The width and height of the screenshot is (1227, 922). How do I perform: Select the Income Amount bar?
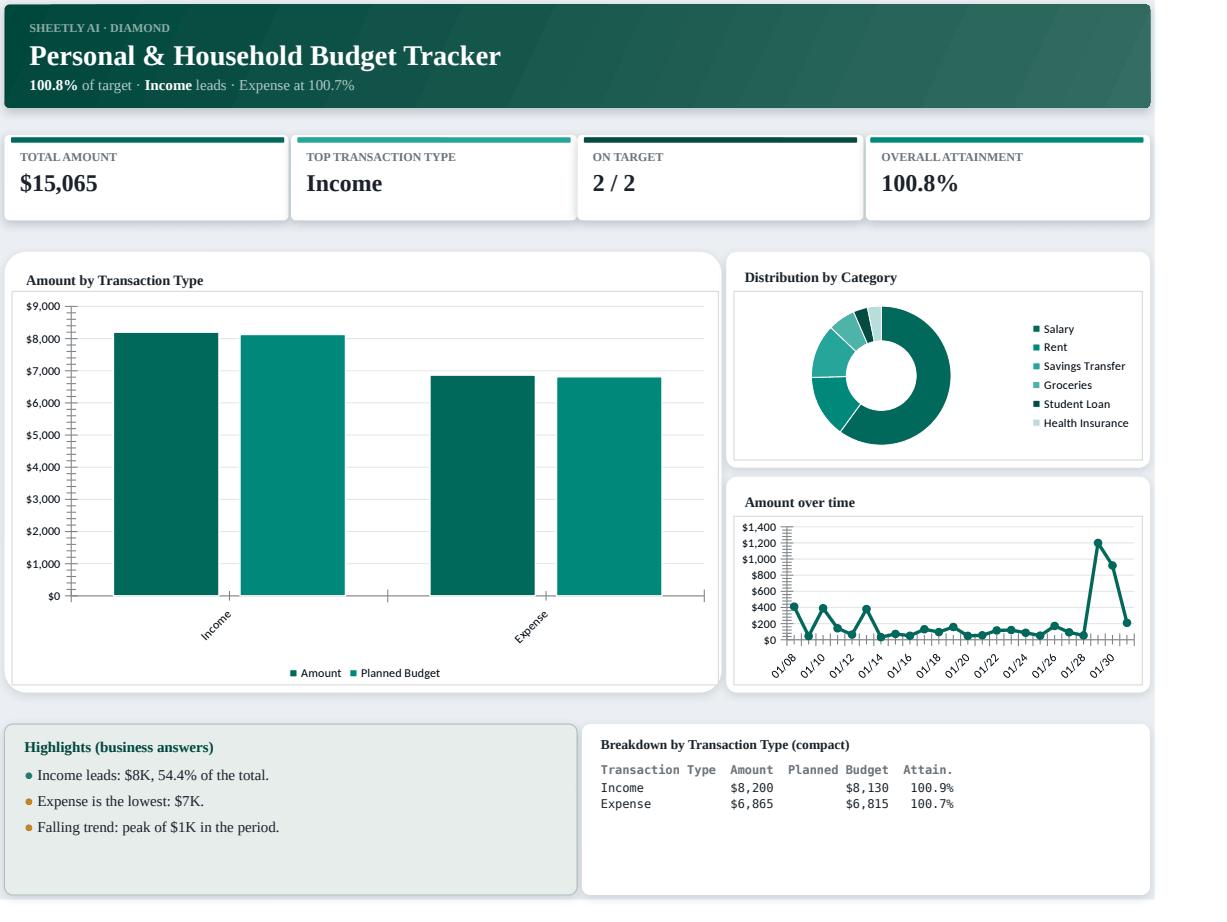pos(166,464)
